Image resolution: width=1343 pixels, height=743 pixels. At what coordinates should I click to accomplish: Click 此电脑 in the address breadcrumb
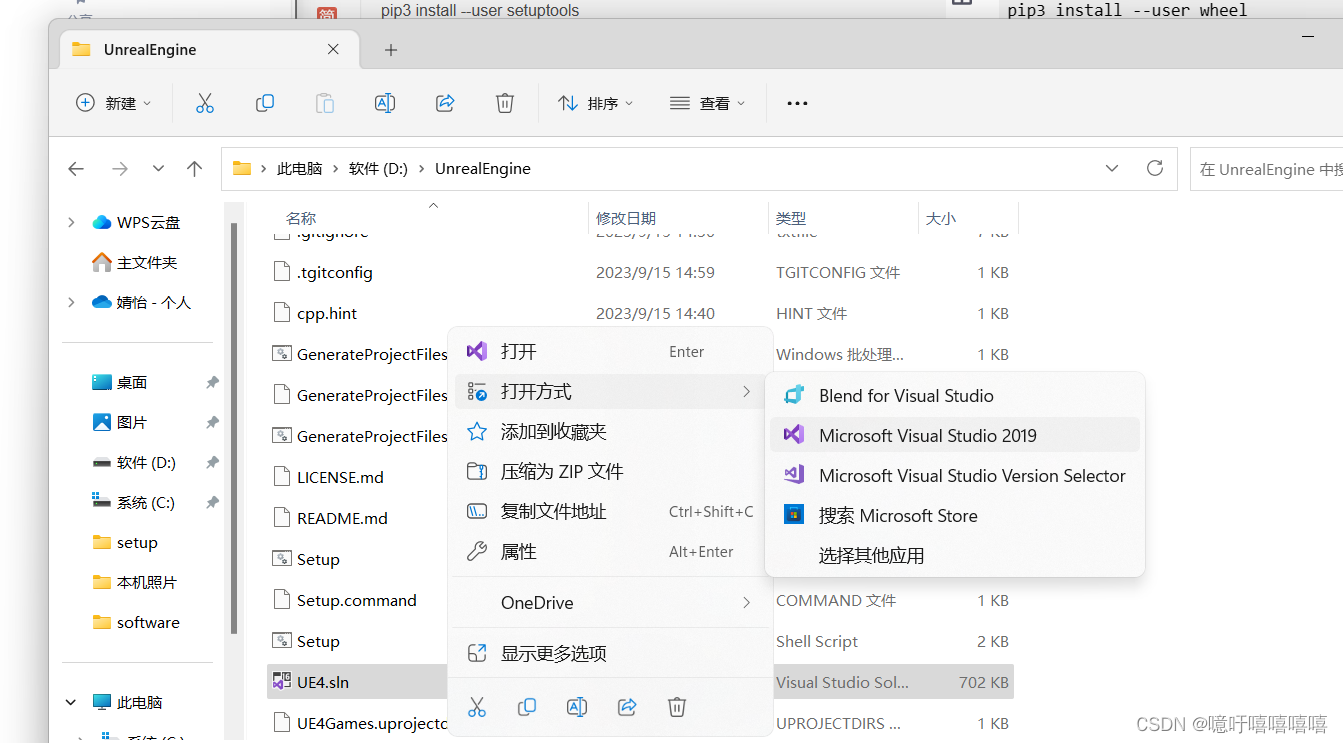[300, 168]
